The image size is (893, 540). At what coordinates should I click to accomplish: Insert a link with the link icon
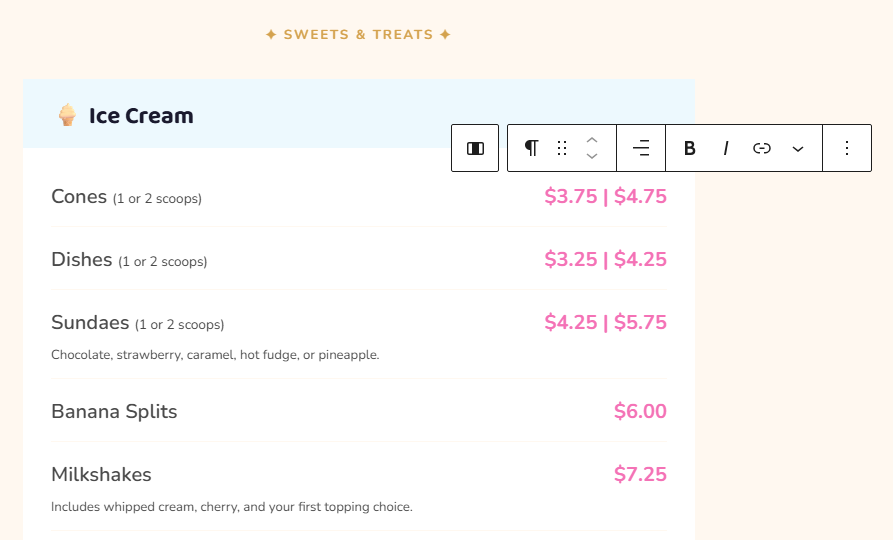coord(762,148)
